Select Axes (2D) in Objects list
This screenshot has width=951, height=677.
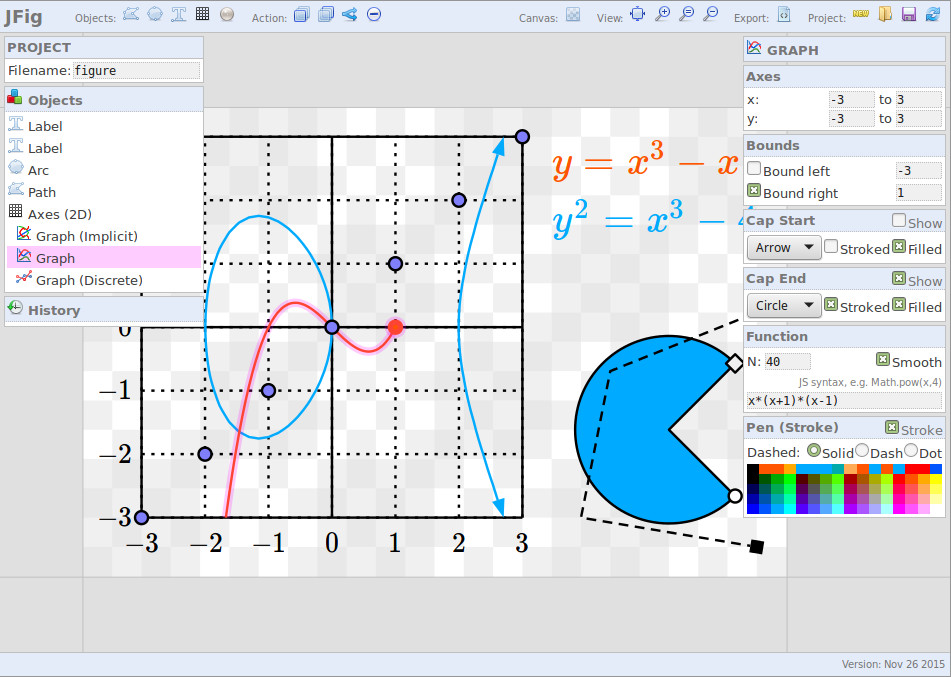tap(60, 214)
